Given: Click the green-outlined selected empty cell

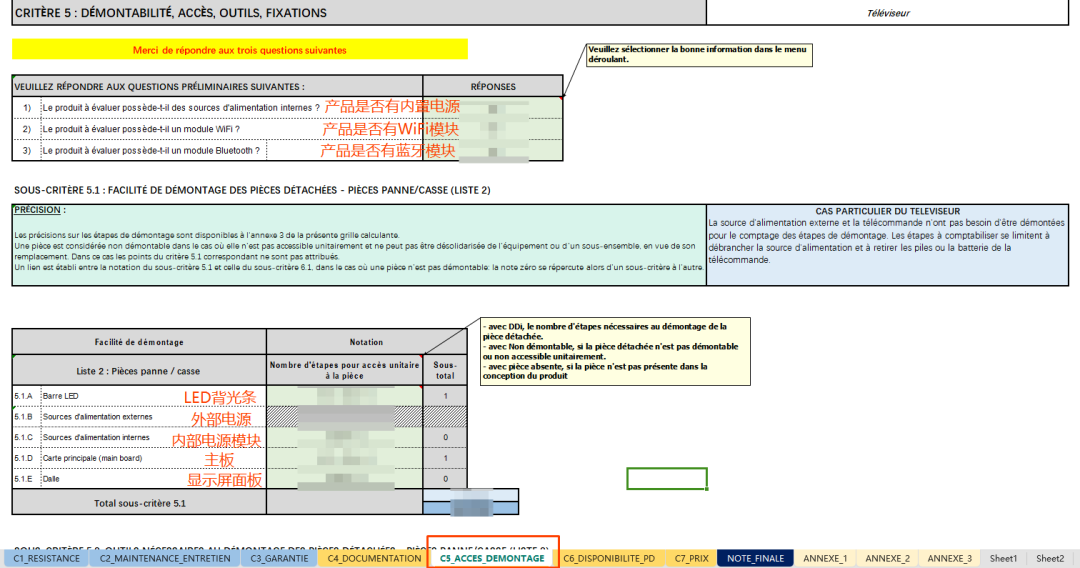Looking at the screenshot, I should (x=667, y=478).
